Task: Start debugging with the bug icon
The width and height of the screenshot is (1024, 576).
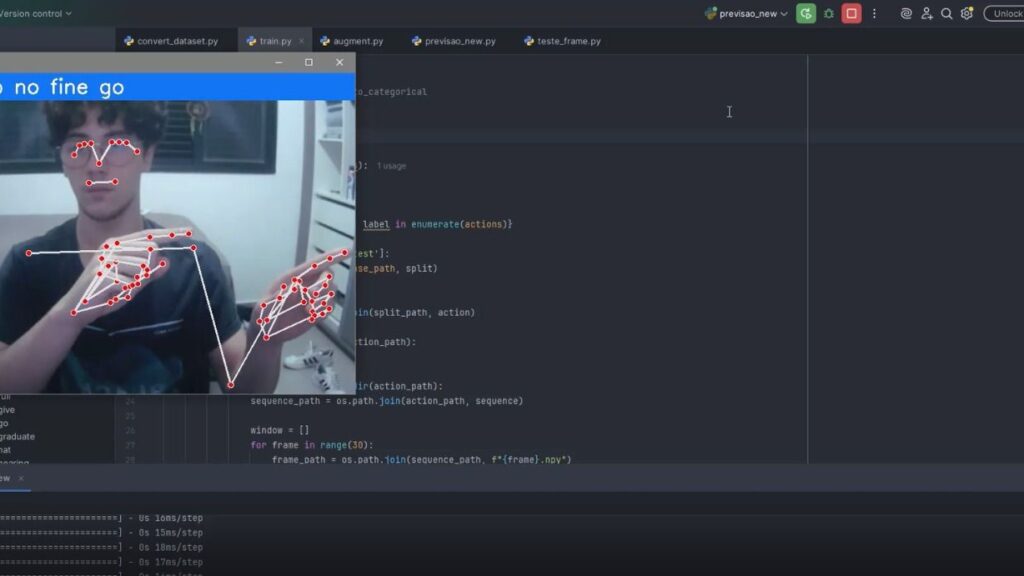Action: point(828,14)
